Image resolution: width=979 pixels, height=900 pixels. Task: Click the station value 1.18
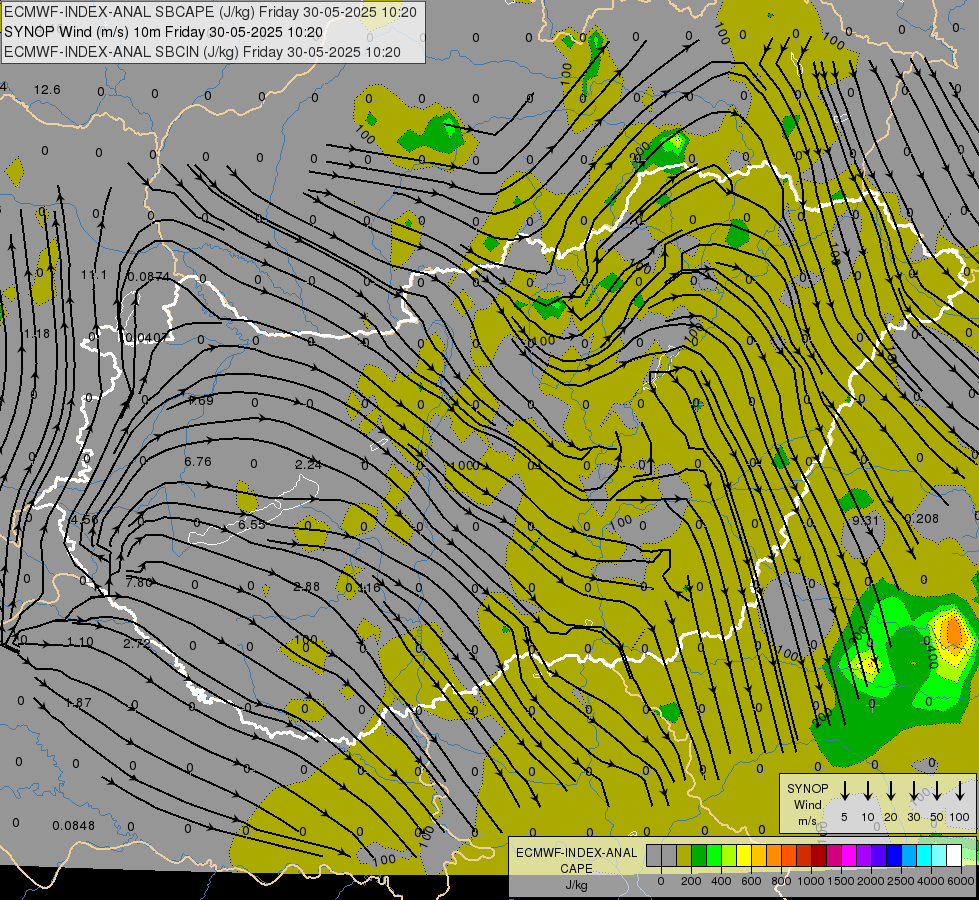(37, 334)
